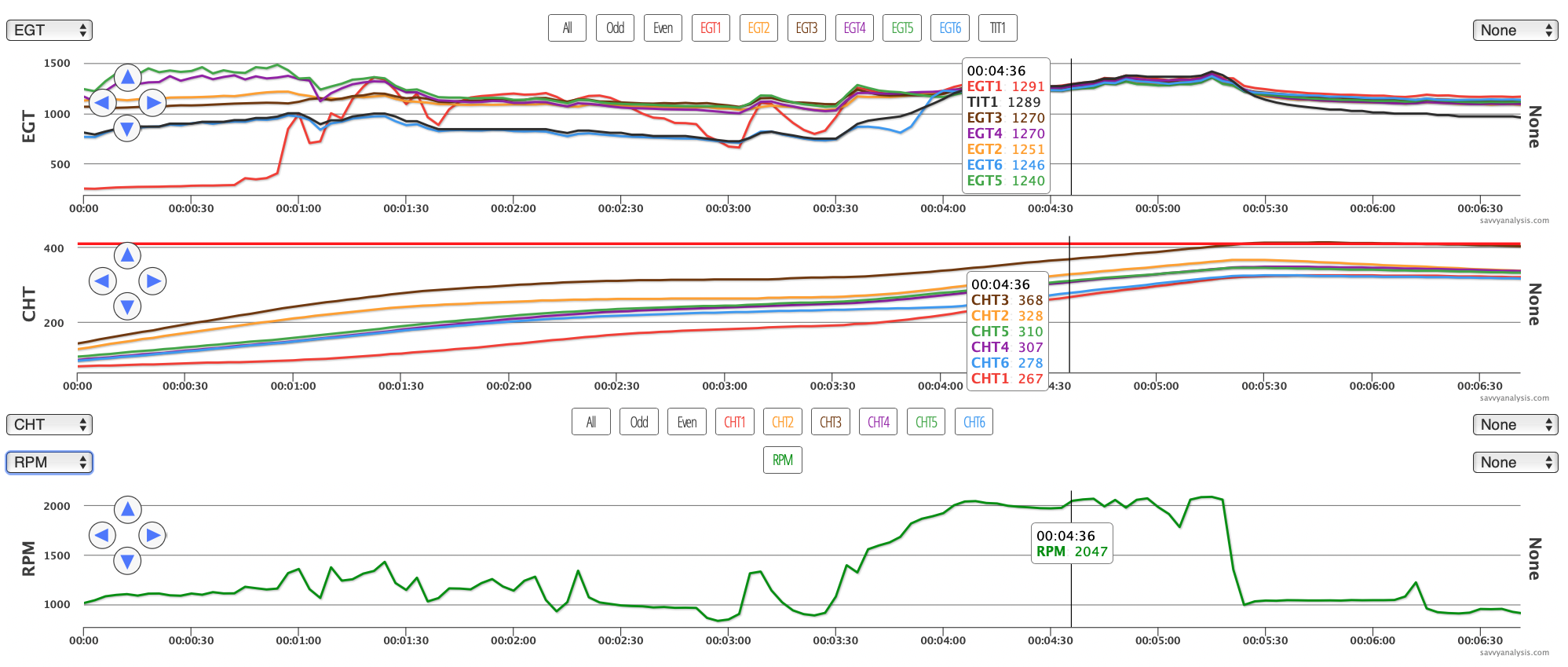Image resolution: width=1568 pixels, height=667 pixels.
Task: Show All EGT cylinders
Action: click(567, 28)
